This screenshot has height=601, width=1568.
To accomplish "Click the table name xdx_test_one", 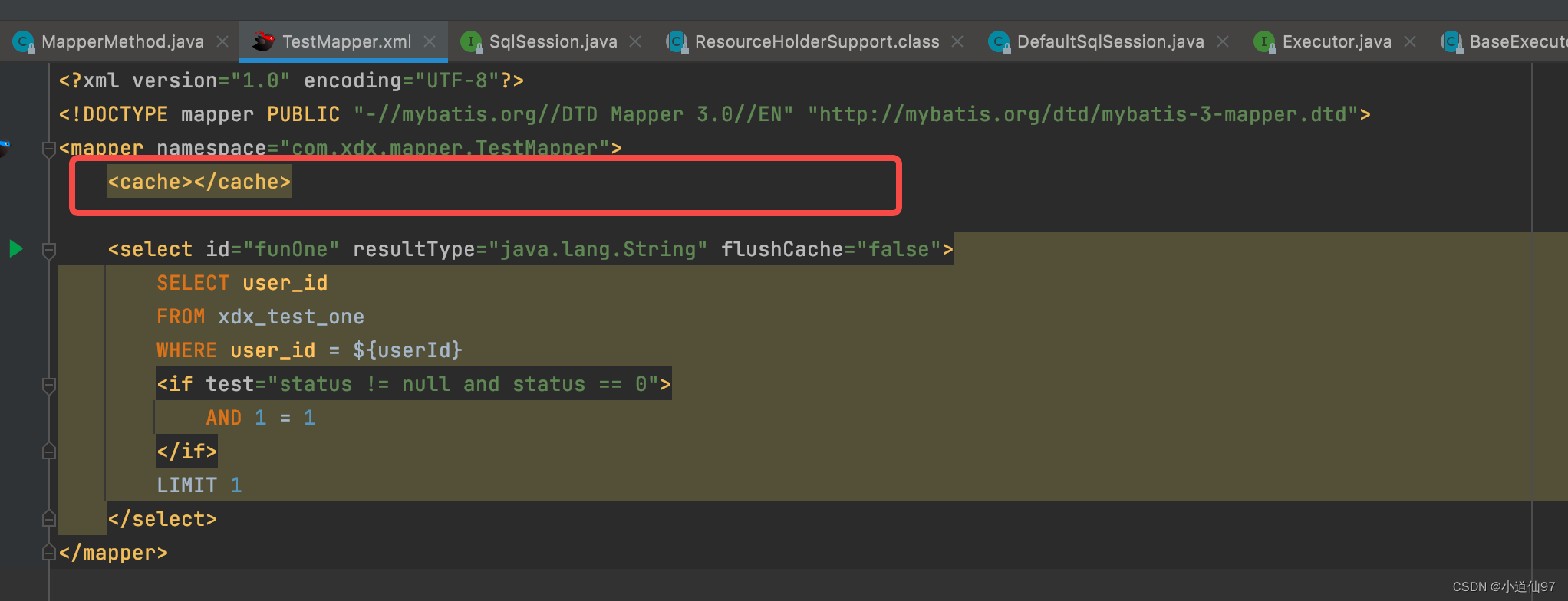I will click(x=292, y=317).
